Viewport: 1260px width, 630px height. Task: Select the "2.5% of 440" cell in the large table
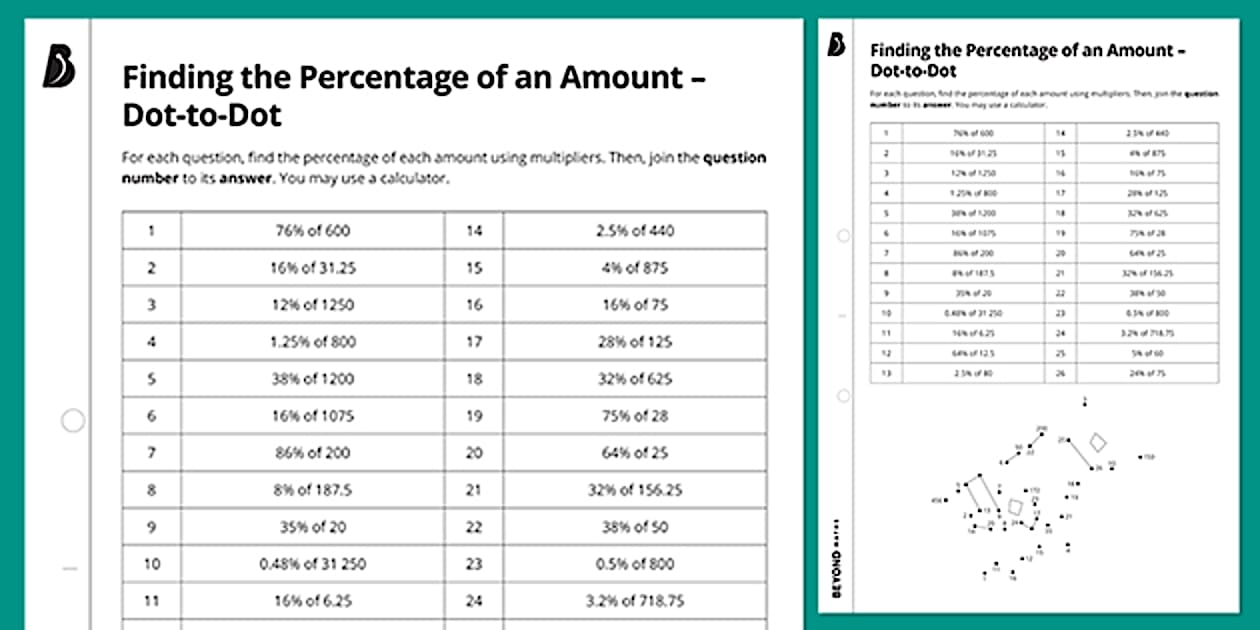(635, 231)
